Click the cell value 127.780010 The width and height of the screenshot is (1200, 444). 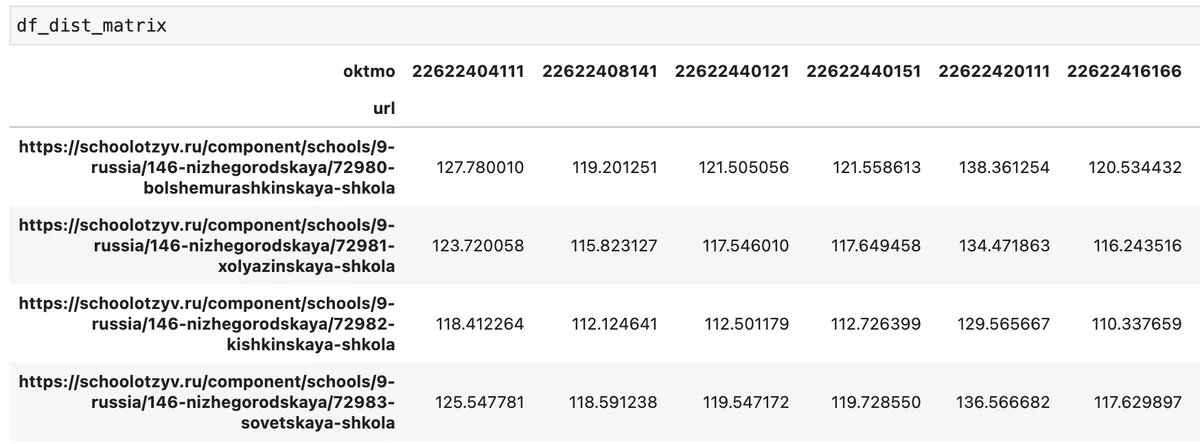(x=480, y=167)
